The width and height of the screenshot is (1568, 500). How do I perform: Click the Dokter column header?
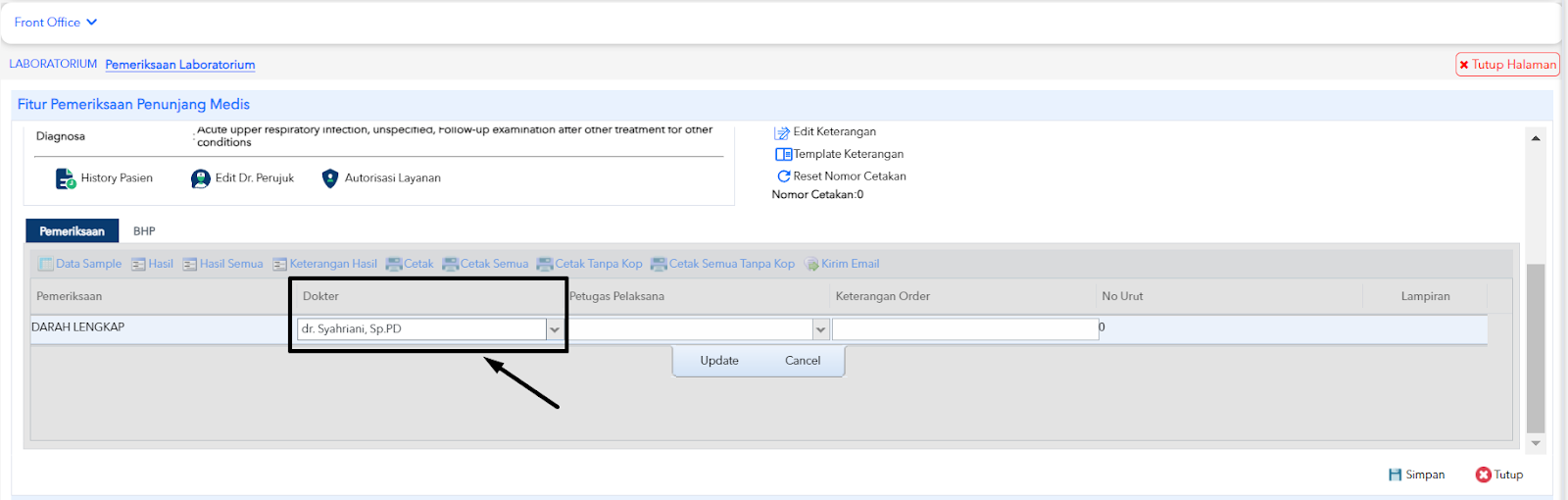click(320, 296)
